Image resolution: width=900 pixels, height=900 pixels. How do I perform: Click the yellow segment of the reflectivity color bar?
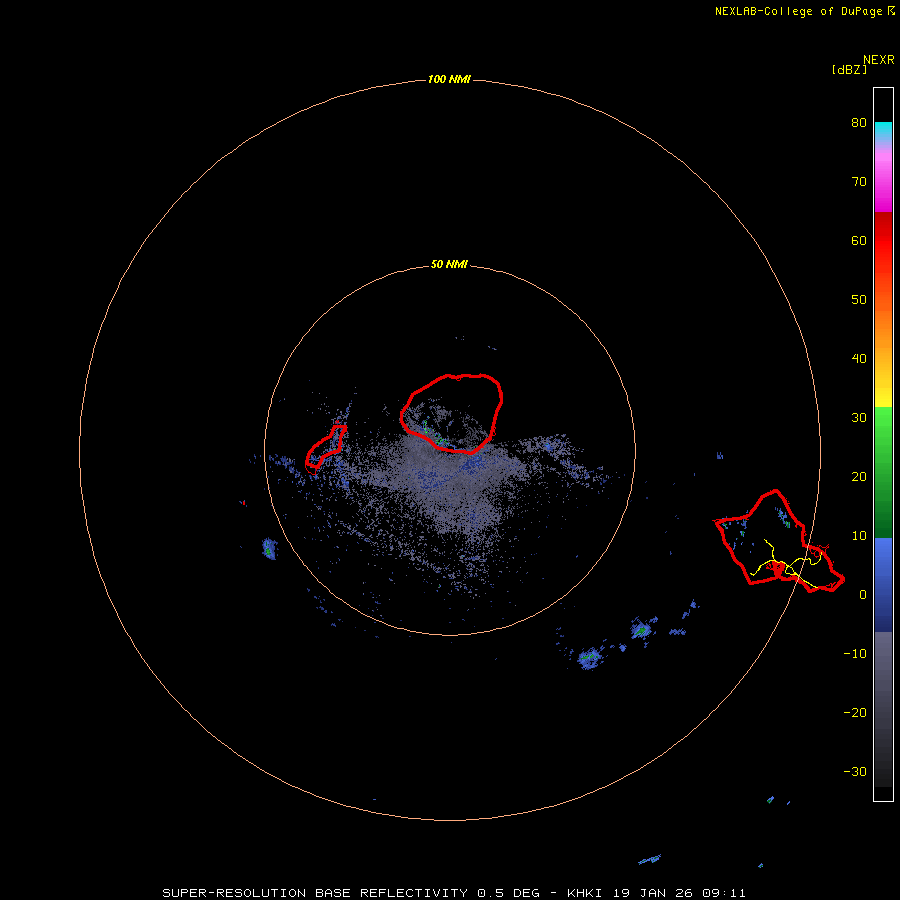(883, 396)
